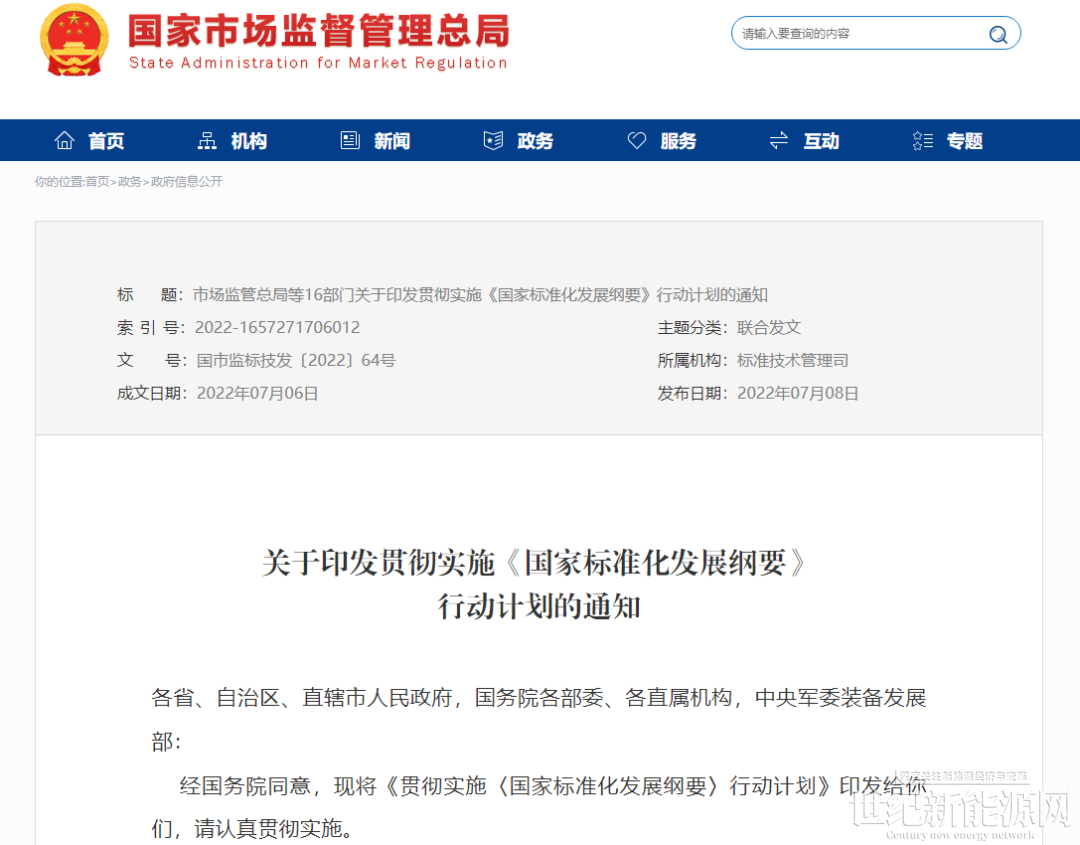Click the book icon beside 政务
The width and height of the screenshot is (1080, 845).
pos(493,141)
